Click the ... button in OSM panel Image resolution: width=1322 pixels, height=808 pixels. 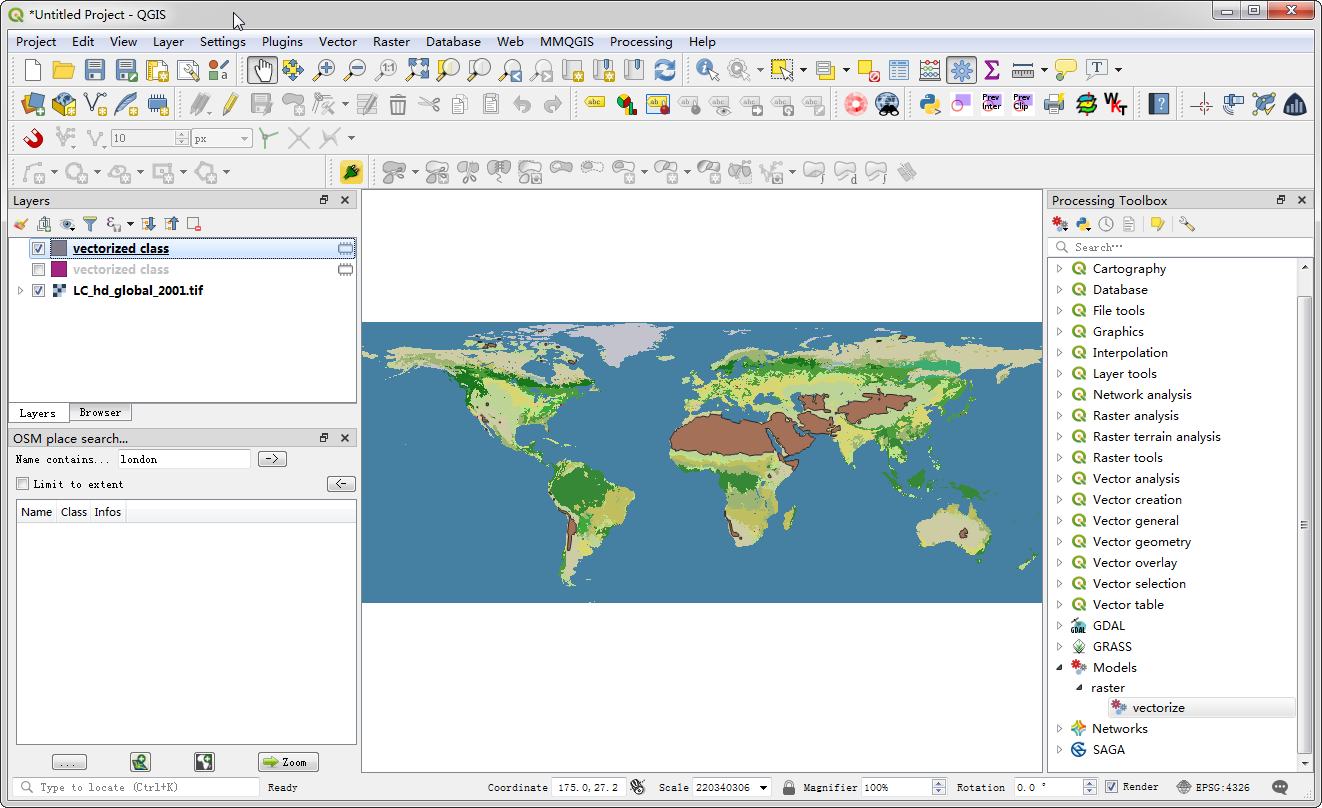[69, 762]
